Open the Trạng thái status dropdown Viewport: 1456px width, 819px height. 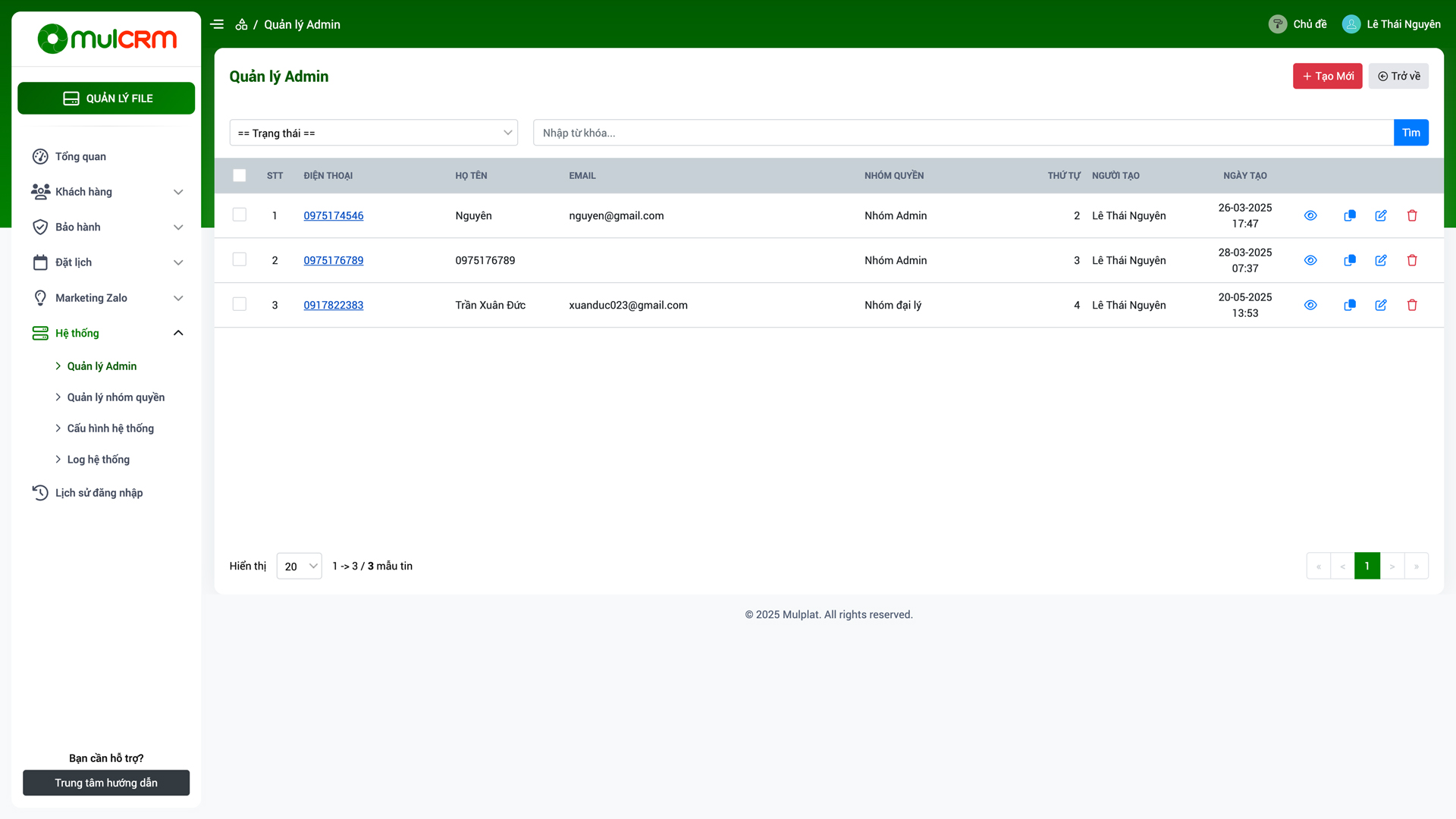point(374,133)
